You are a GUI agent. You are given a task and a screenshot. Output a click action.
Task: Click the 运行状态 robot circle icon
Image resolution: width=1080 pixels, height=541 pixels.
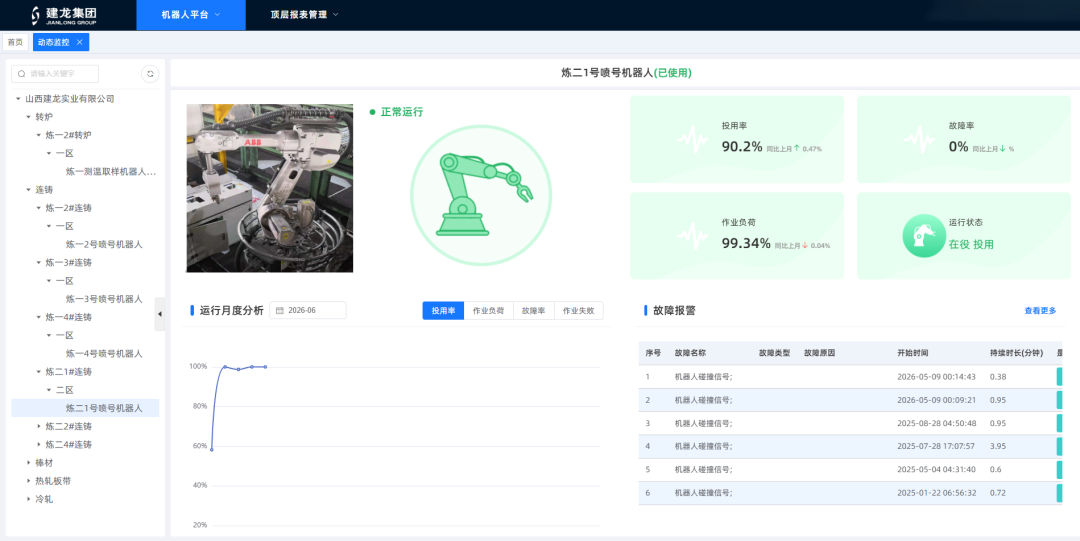924,236
